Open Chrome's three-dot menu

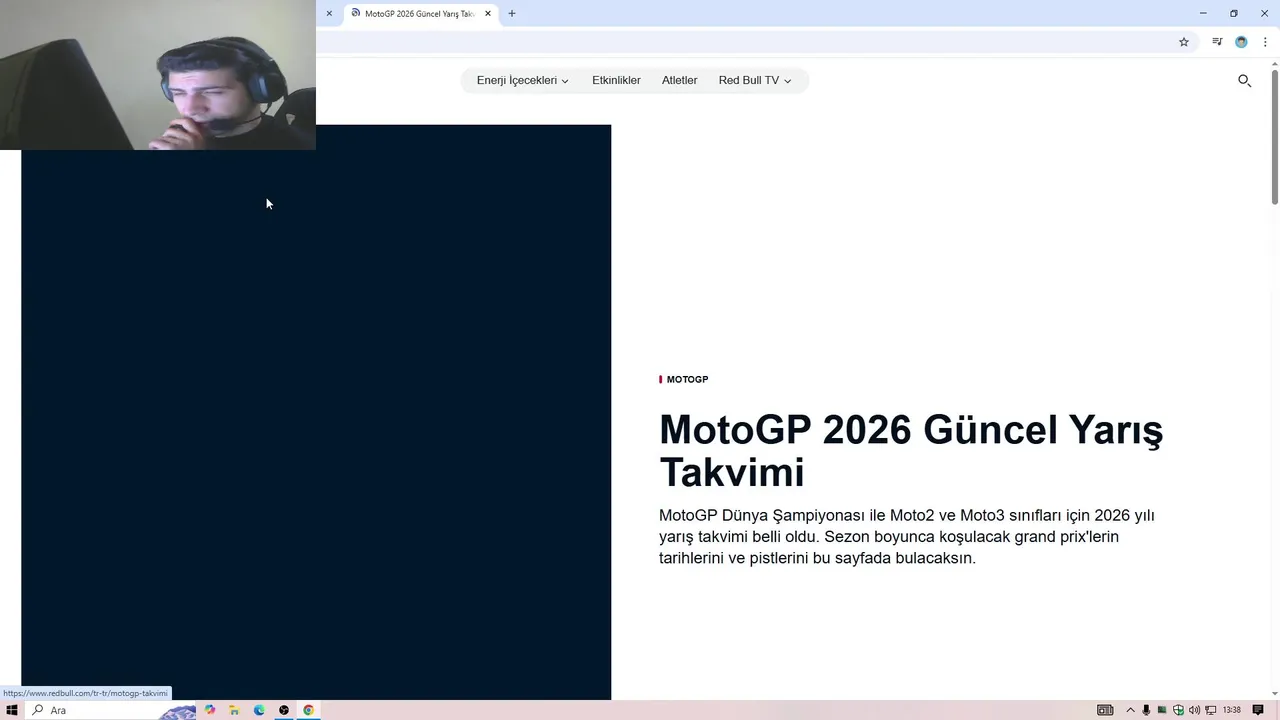click(1265, 42)
